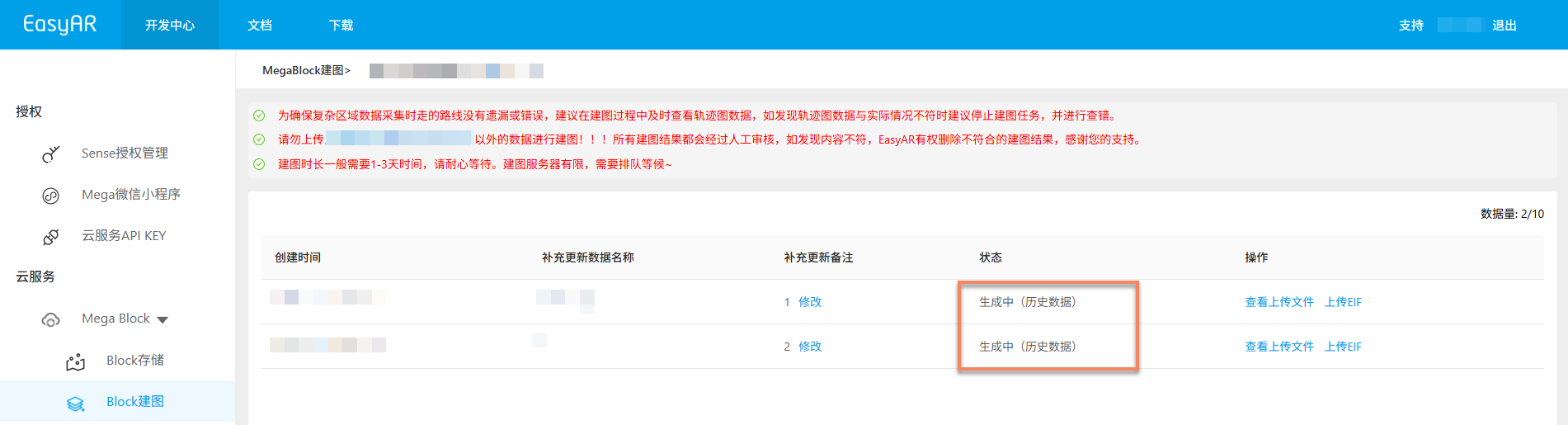This screenshot has width=1568, height=425.
Task: Click 修改 for remark 2
Action: point(809,347)
